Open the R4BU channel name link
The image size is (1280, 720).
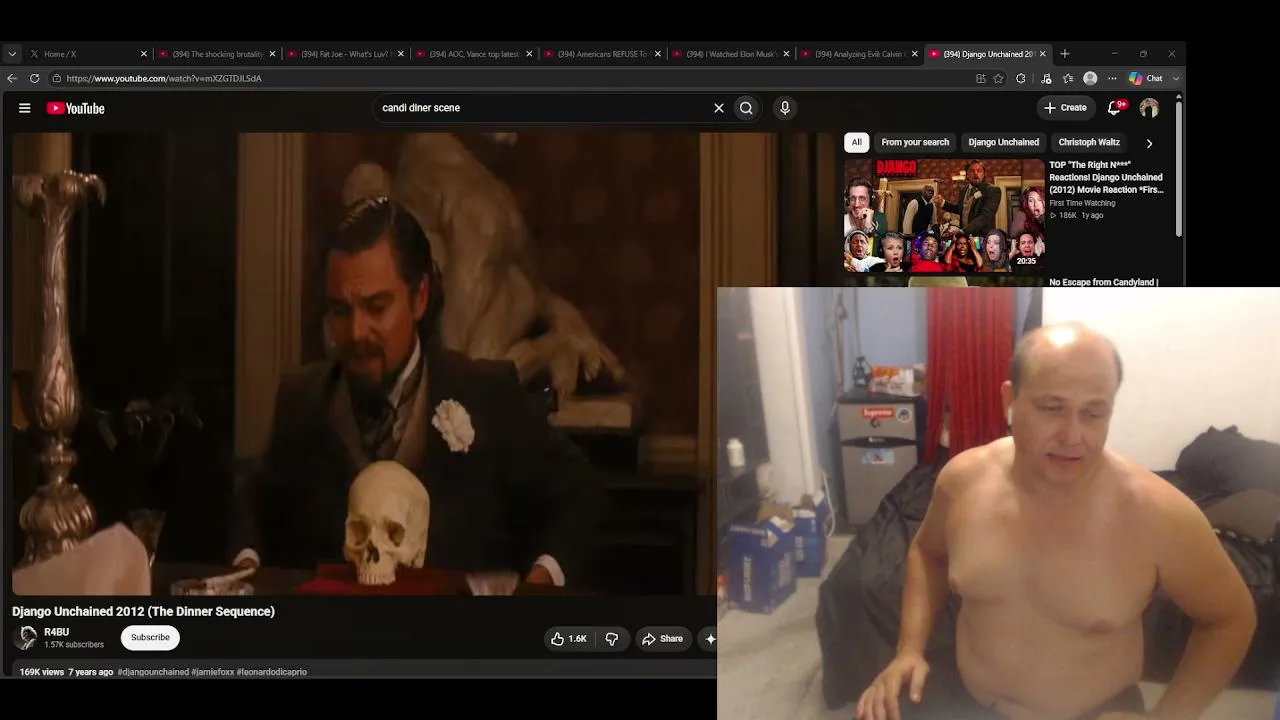point(56,632)
